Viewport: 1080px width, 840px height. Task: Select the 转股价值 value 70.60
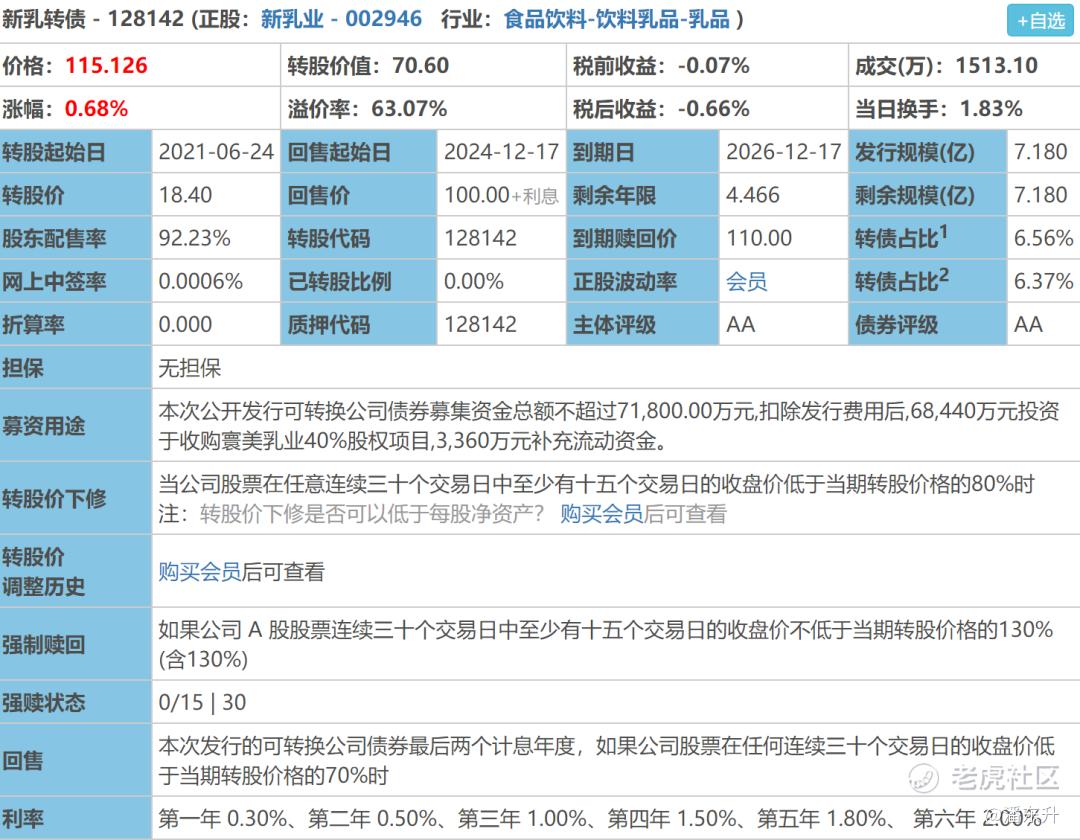point(420,65)
